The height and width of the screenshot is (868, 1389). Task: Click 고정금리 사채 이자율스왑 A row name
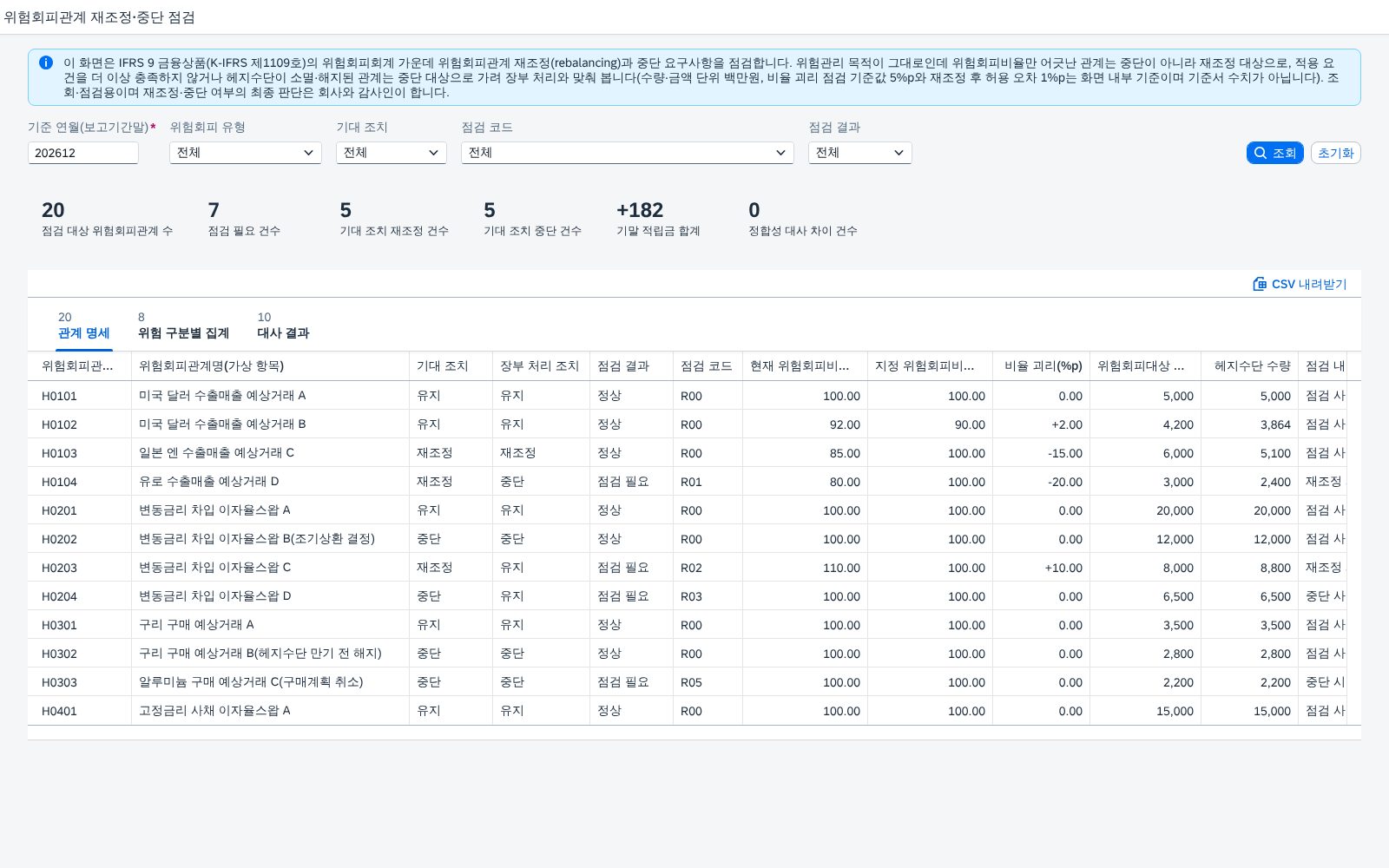click(x=214, y=711)
